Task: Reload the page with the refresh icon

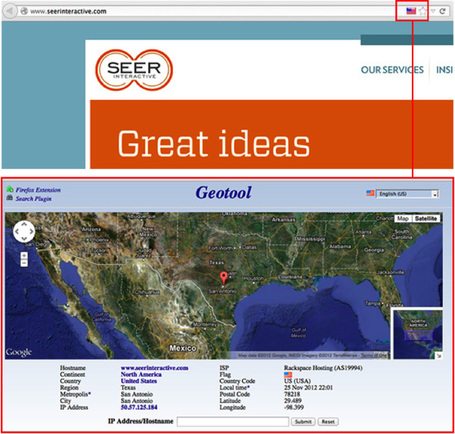Action: coord(442,11)
